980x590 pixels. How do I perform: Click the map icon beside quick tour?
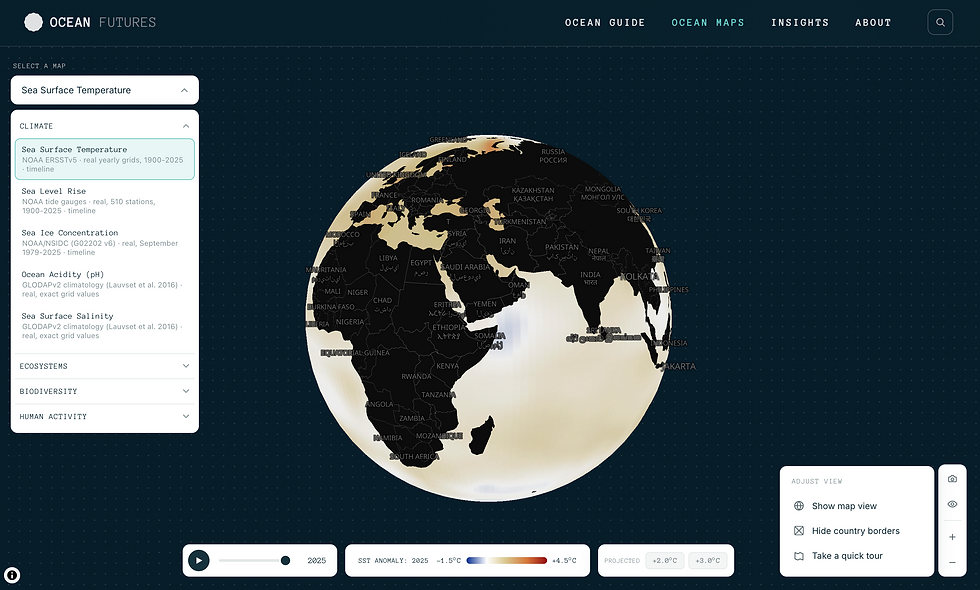[799, 556]
